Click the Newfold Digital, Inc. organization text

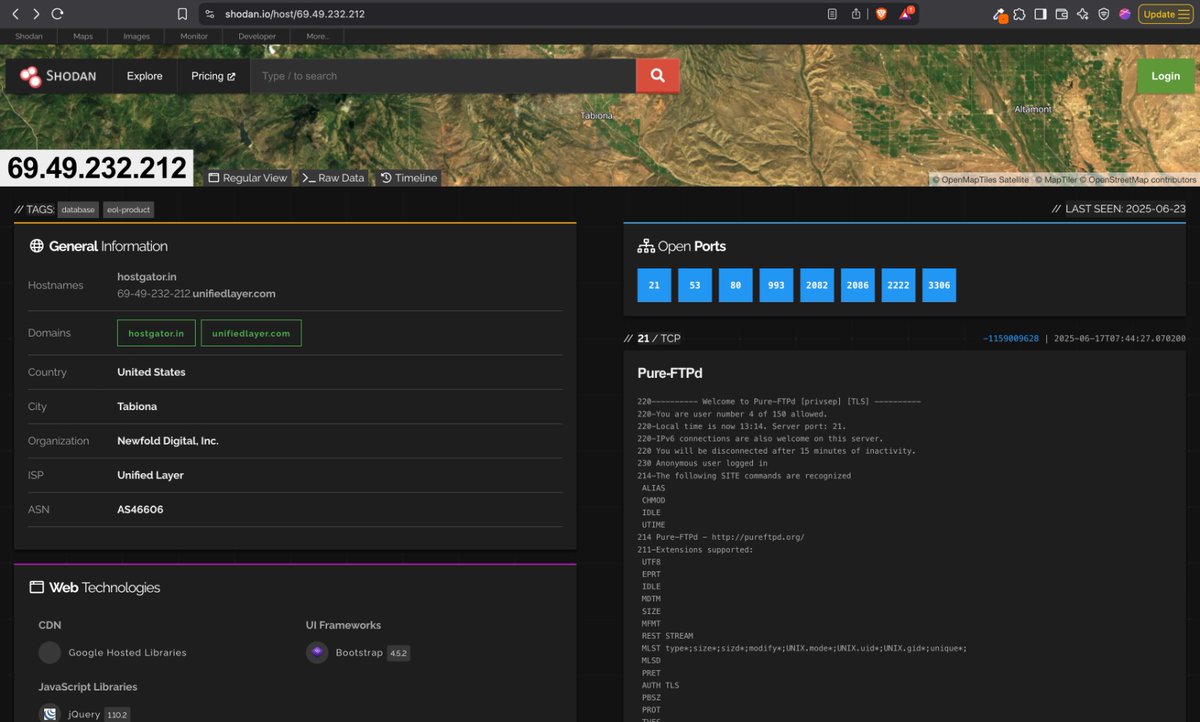tap(168, 441)
